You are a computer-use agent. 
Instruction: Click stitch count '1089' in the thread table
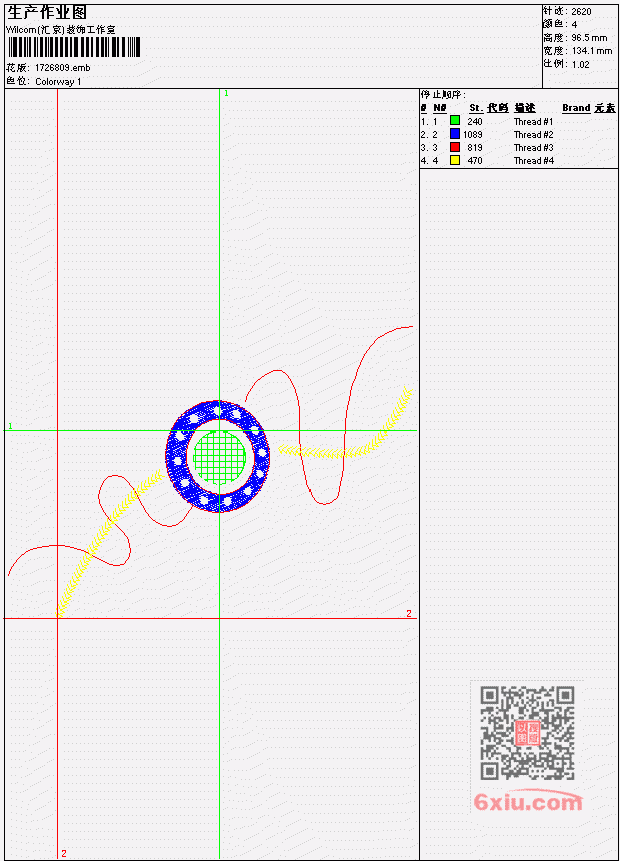(473, 135)
